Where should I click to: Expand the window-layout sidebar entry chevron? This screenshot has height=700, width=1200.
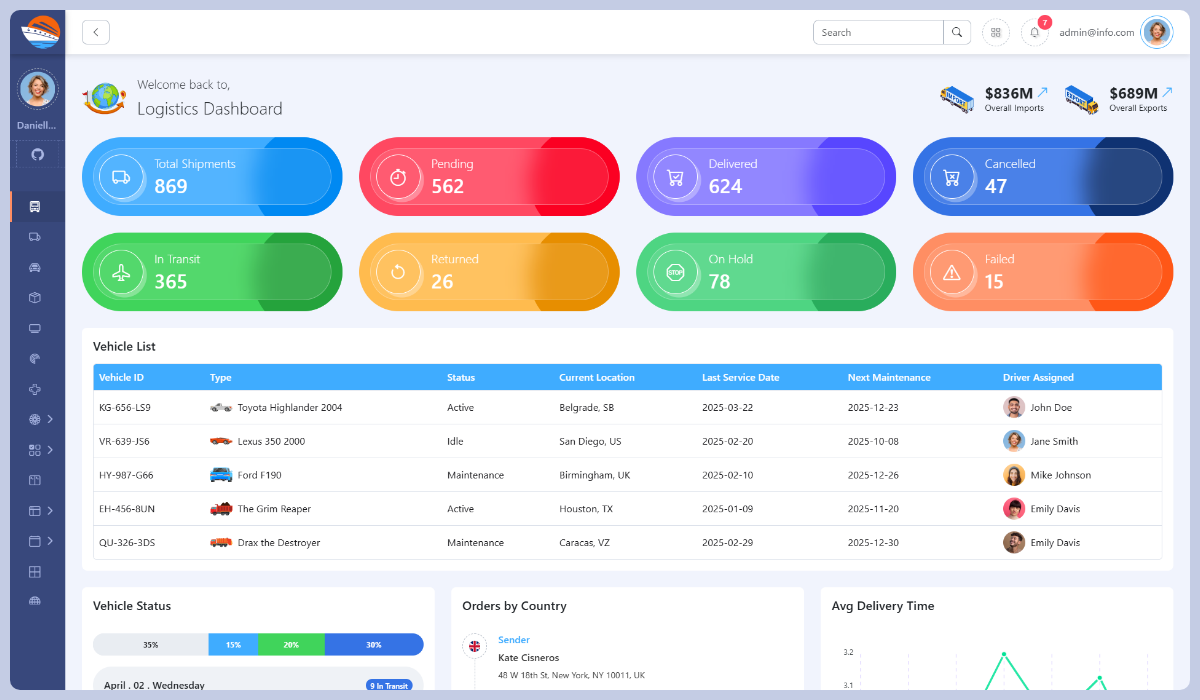coord(48,510)
